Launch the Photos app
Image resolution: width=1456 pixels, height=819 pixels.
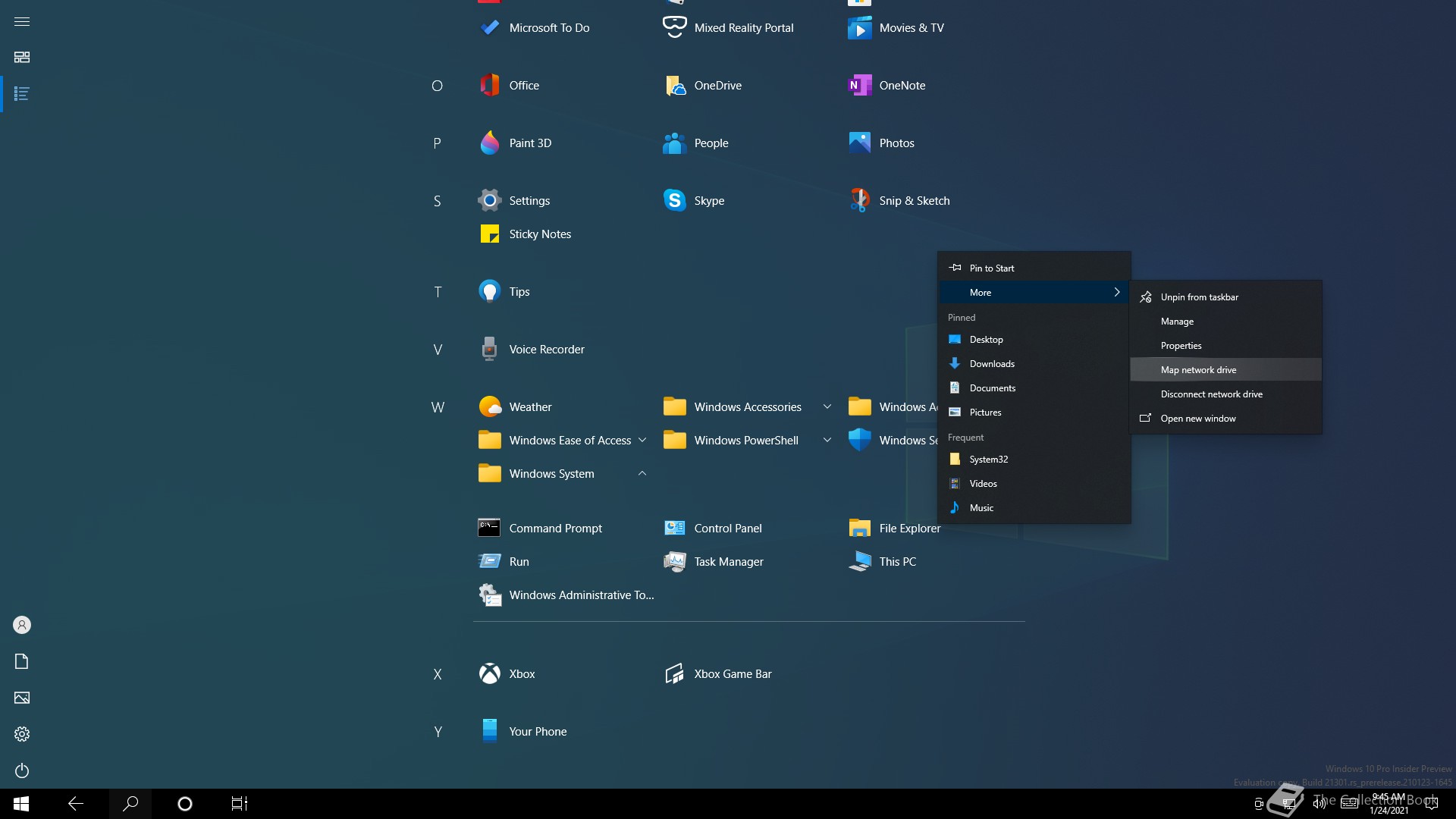(x=881, y=143)
